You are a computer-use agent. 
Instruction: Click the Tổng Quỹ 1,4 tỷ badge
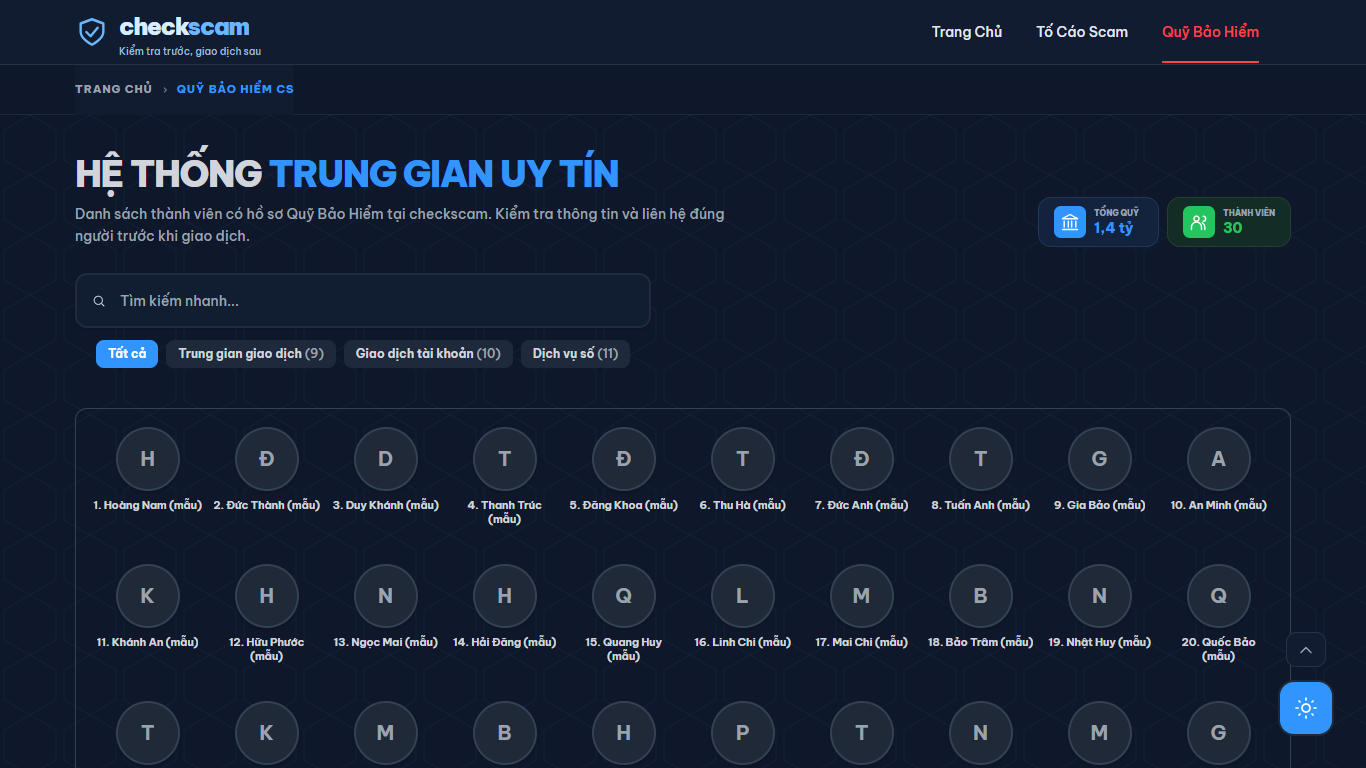pyautogui.click(x=1098, y=222)
